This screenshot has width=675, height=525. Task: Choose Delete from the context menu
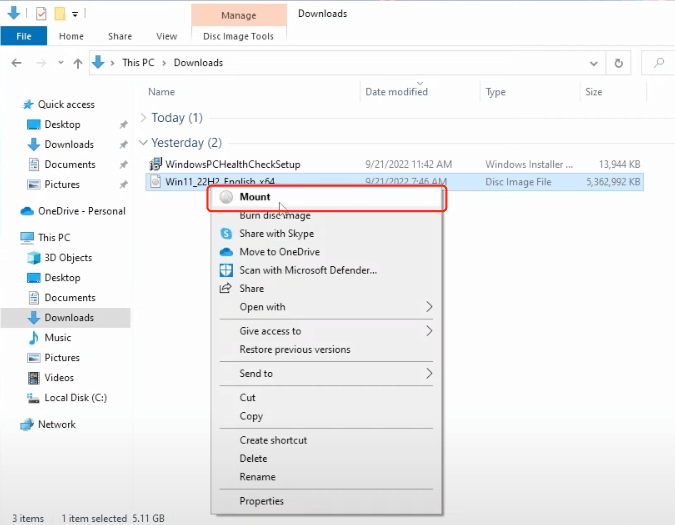click(326, 459)
